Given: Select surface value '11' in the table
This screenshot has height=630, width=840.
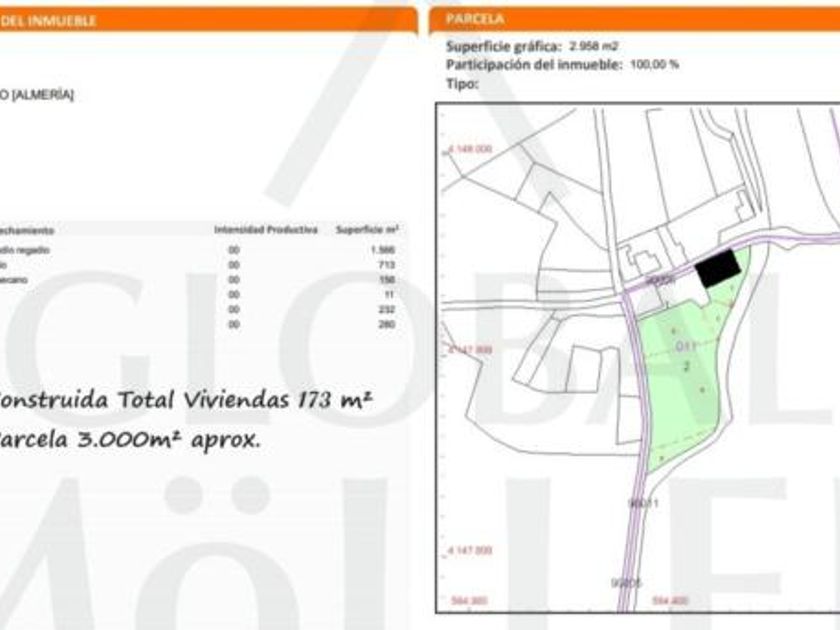Looking at the screenshot, I should 389,295.
